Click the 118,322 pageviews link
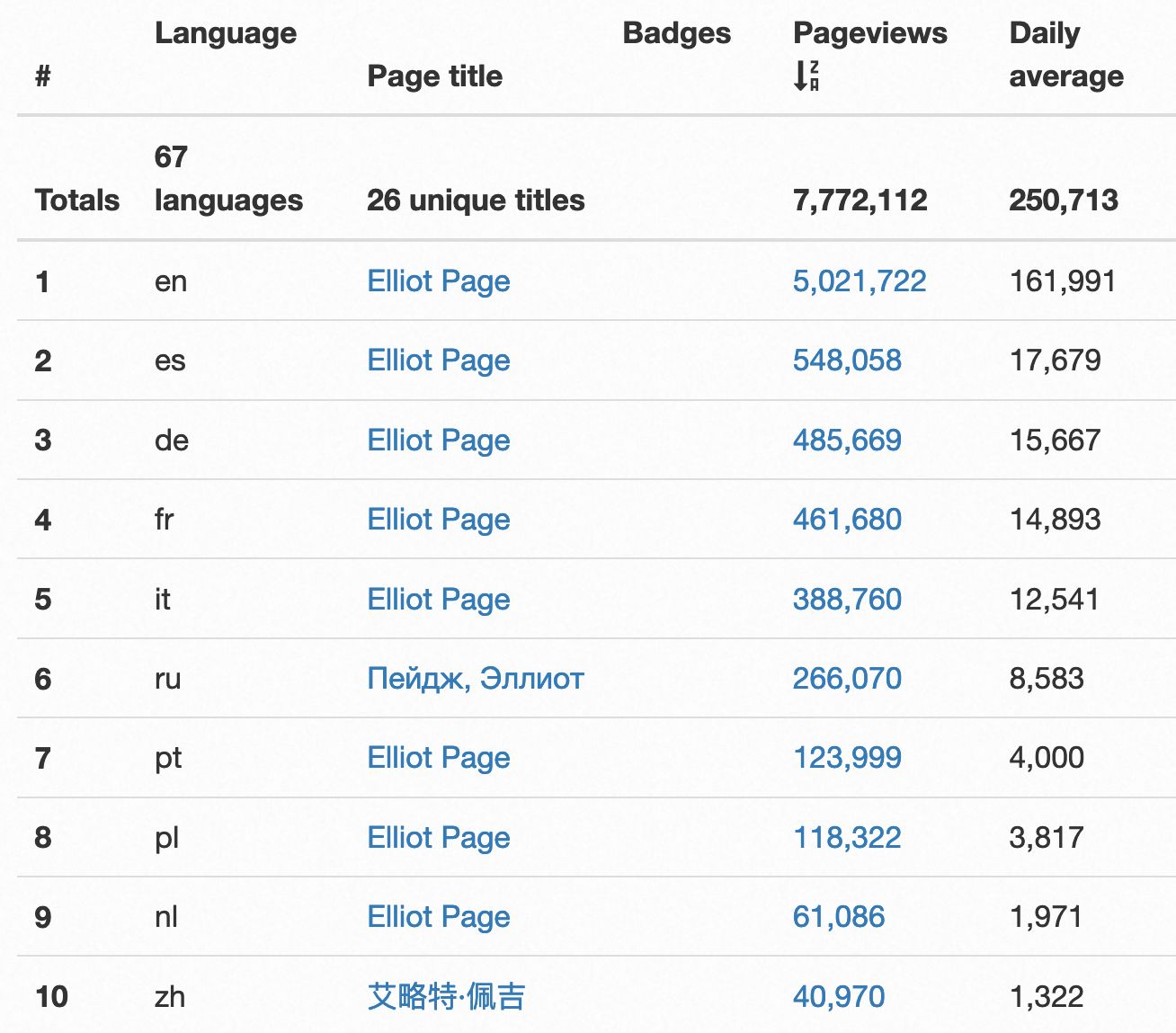The width and height of the screenshot is (1176, 1033). click(847, 838)
